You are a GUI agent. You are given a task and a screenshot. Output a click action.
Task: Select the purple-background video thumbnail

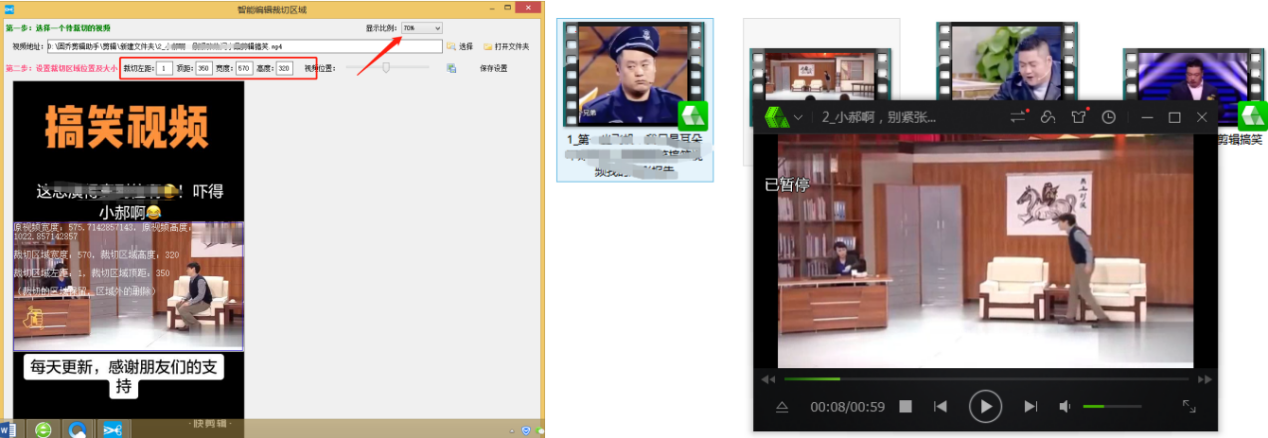[1194, 88]
